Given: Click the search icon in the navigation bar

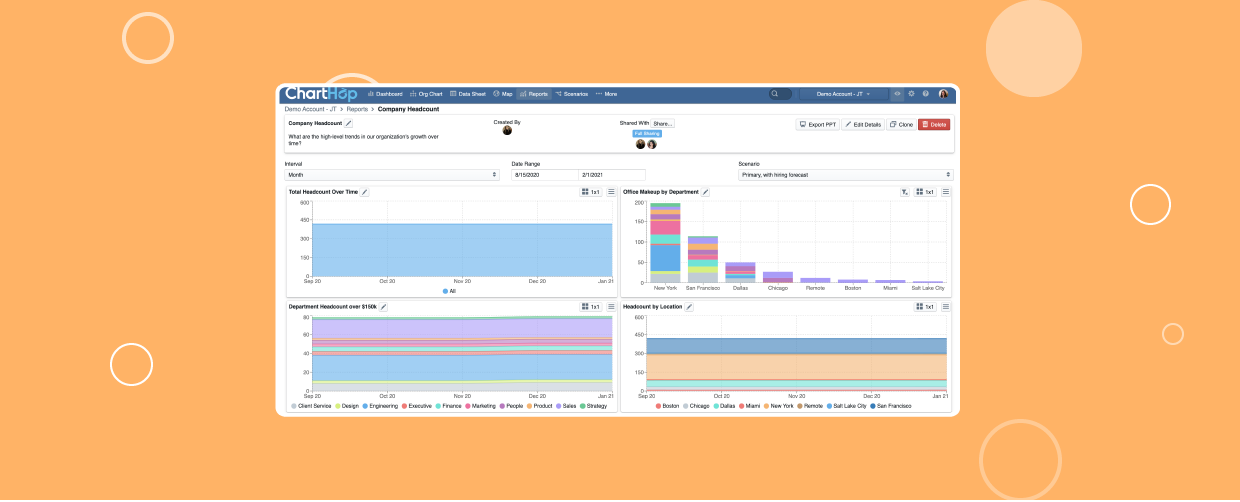Looking at the screenshot, I should pos(775,94).
